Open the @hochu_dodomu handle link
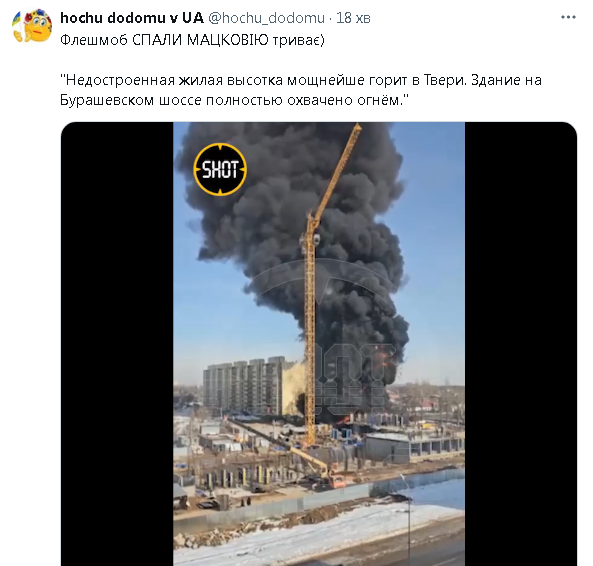593x566 pixels. point(266,18)
